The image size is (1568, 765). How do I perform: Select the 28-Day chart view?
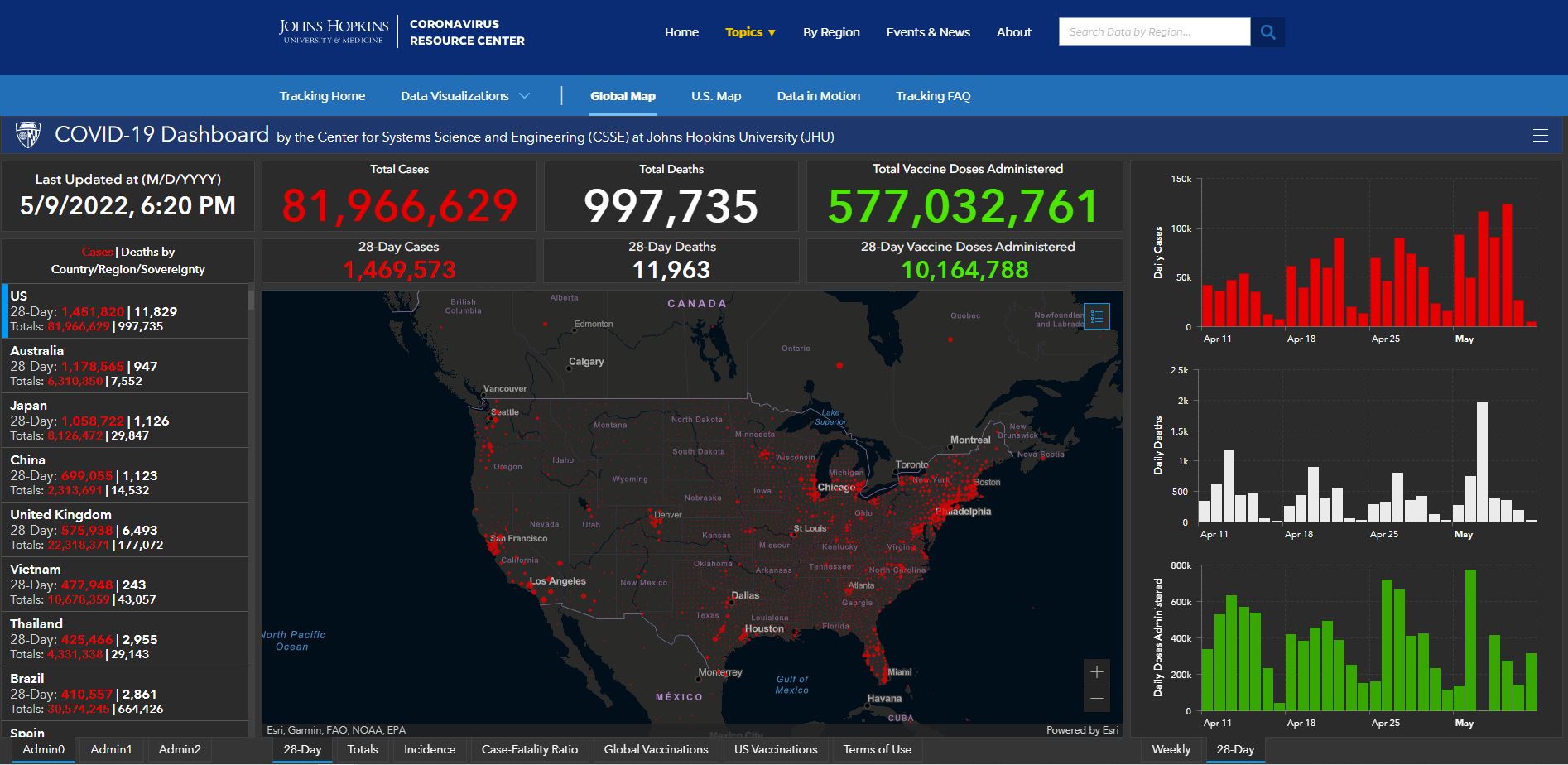click(1235, 749)
